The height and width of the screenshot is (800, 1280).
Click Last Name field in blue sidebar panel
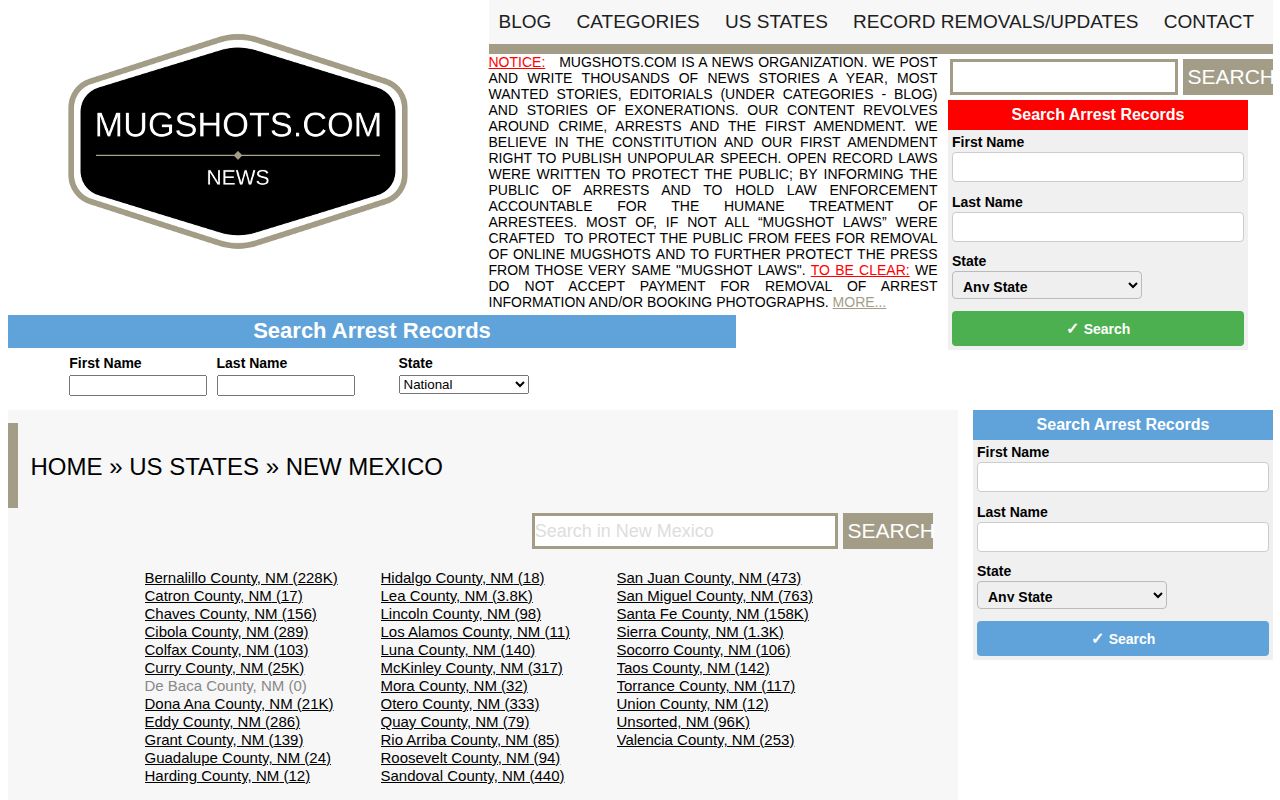(1122, 537)
